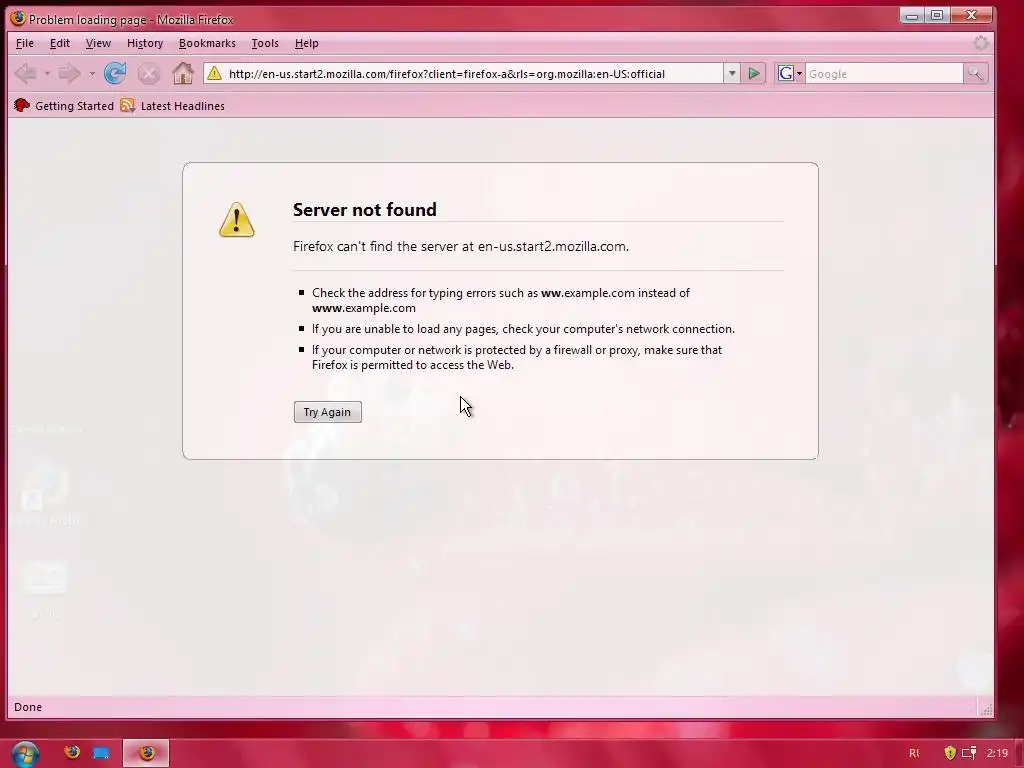The image size is (1024, 768).
Task: Go to the Home page
Action: 183,73
